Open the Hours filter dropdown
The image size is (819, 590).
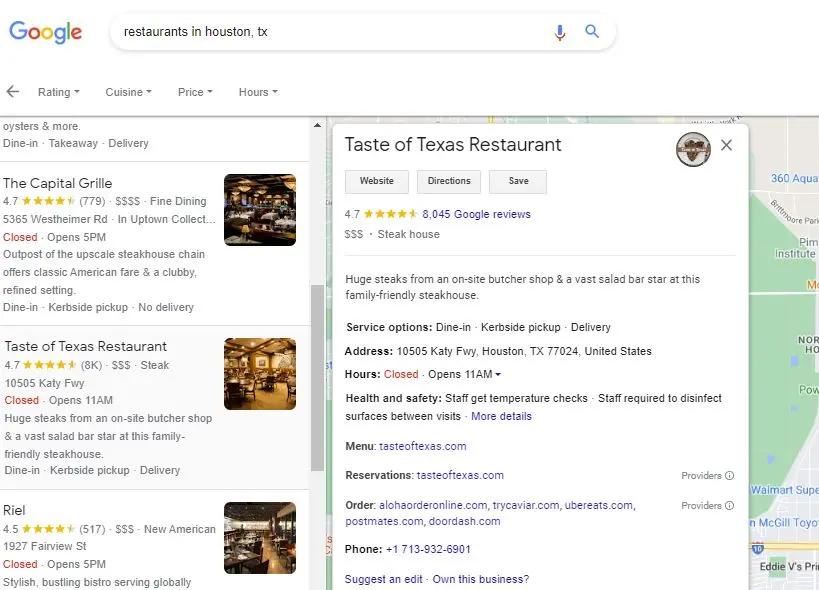(x=258, y=92)
